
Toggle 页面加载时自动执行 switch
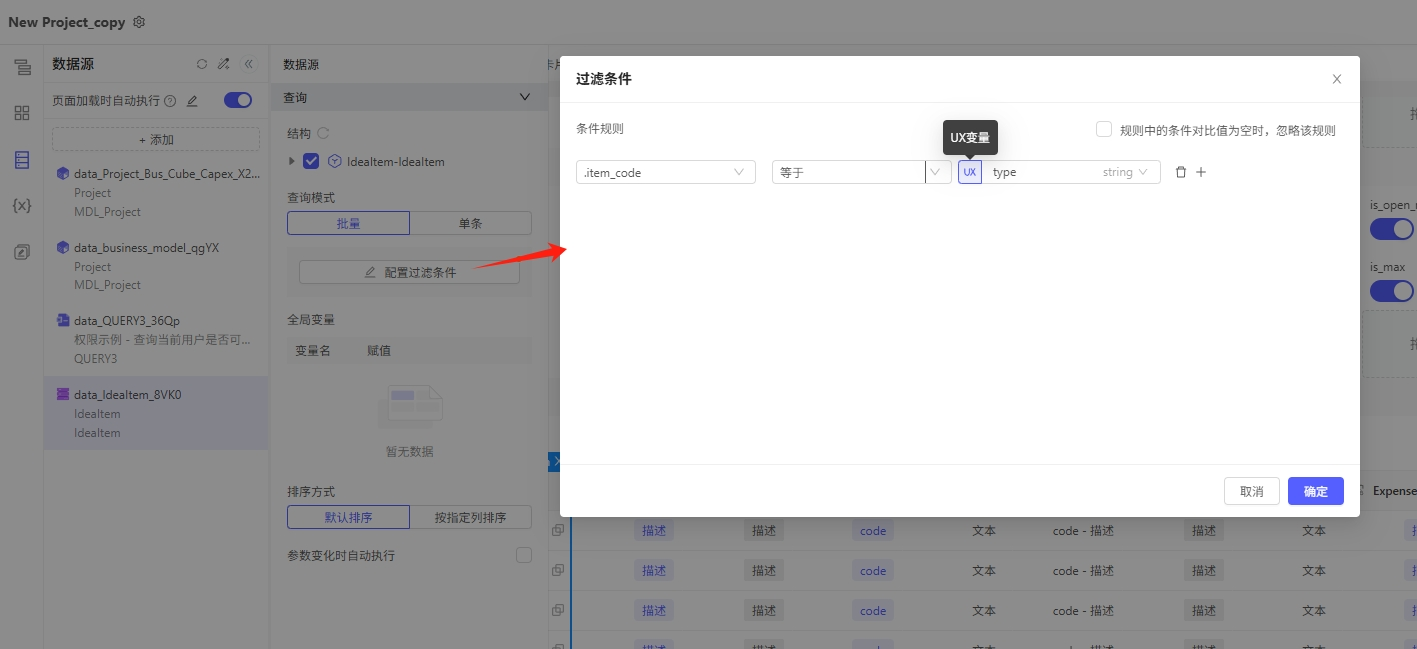tap(238, 100)
